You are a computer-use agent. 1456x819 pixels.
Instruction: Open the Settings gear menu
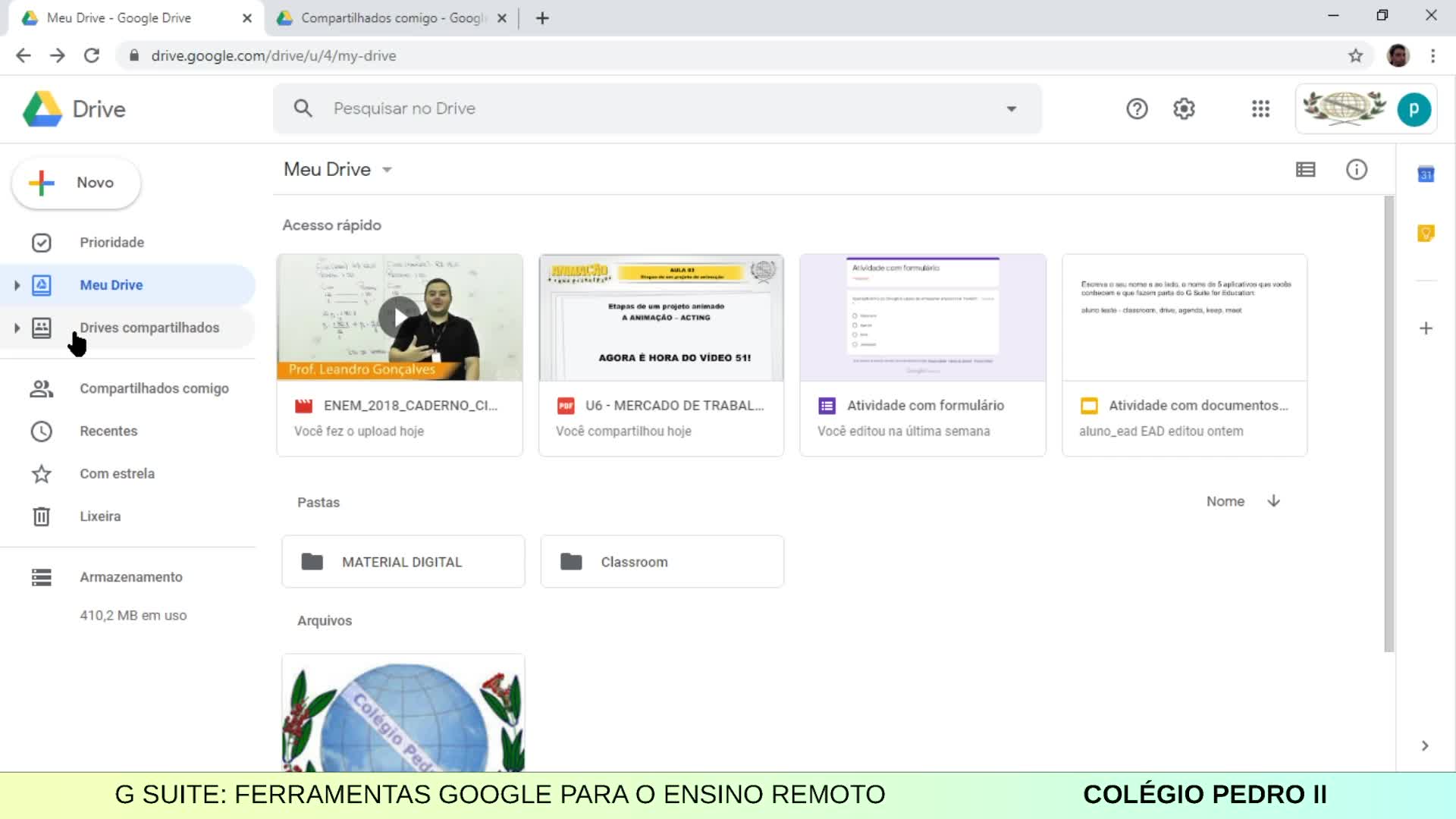(x=1184, y=109)
